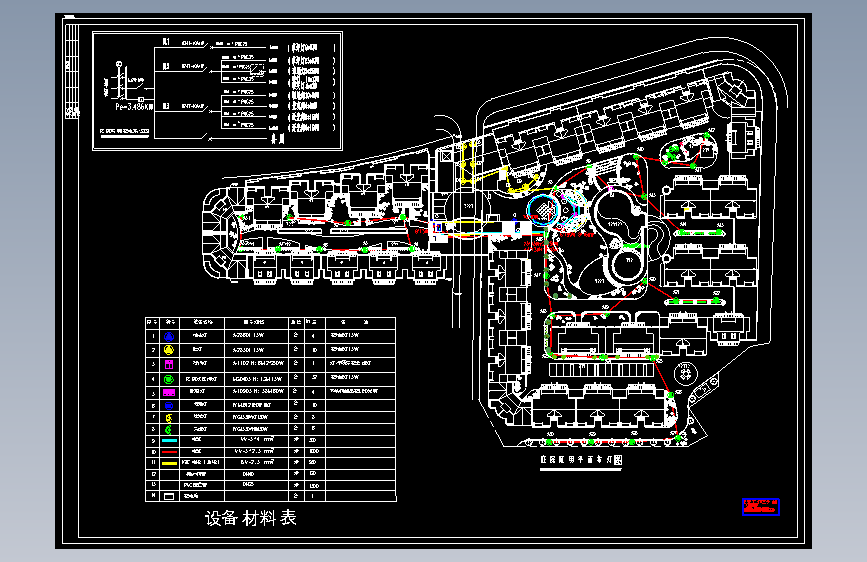
Task: Pick the cyan cable line swatch in the legend
Action: tap(169, 440)
